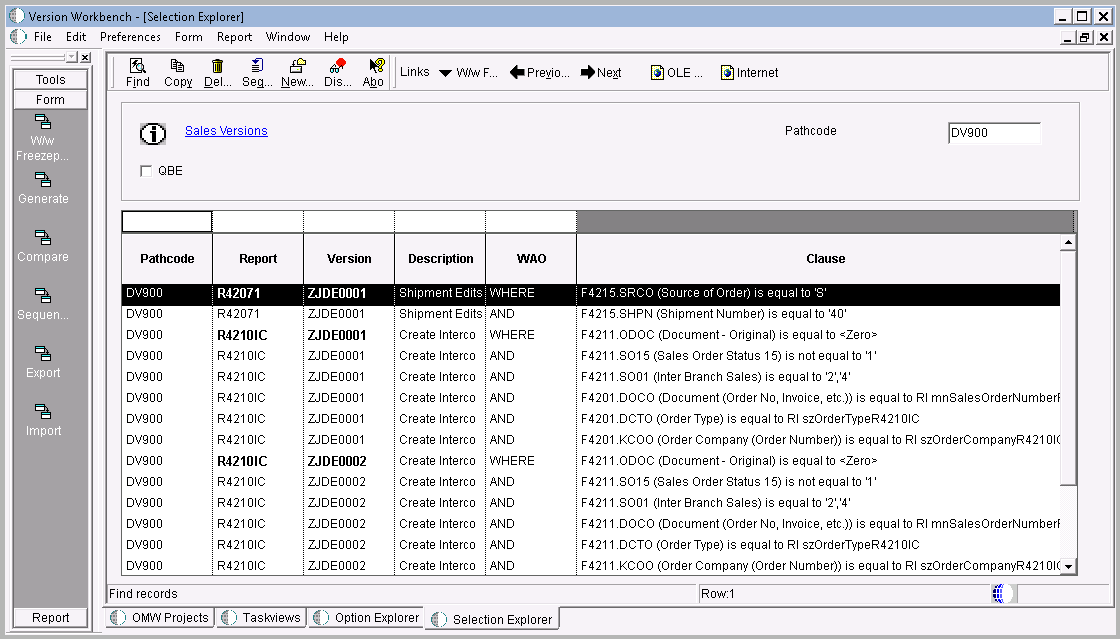The image size is (1120, 639).
Task: Switch to the OMW Projects tab
Action: tap(160, 618)
